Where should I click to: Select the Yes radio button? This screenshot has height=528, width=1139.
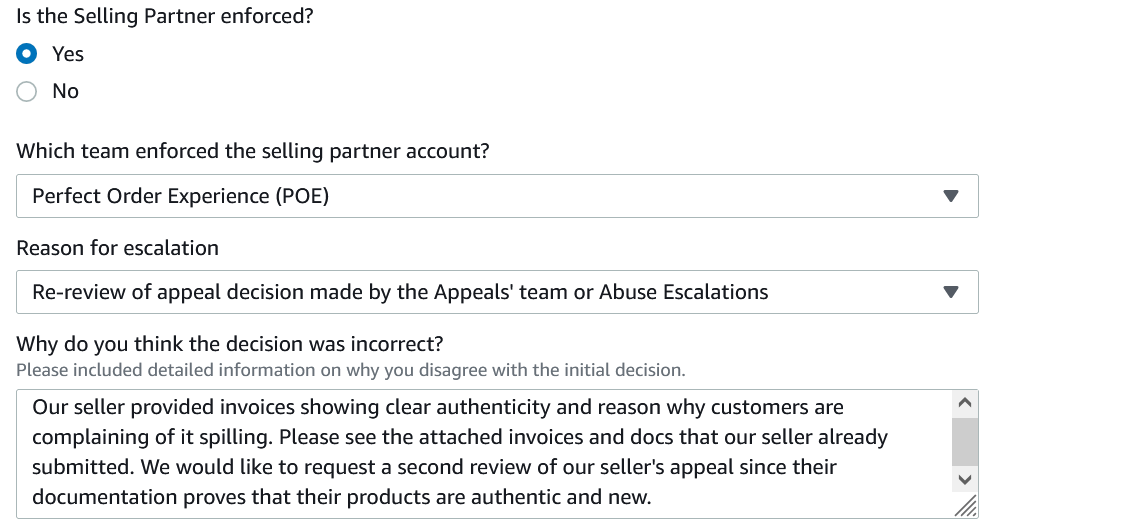pos(28,54)
